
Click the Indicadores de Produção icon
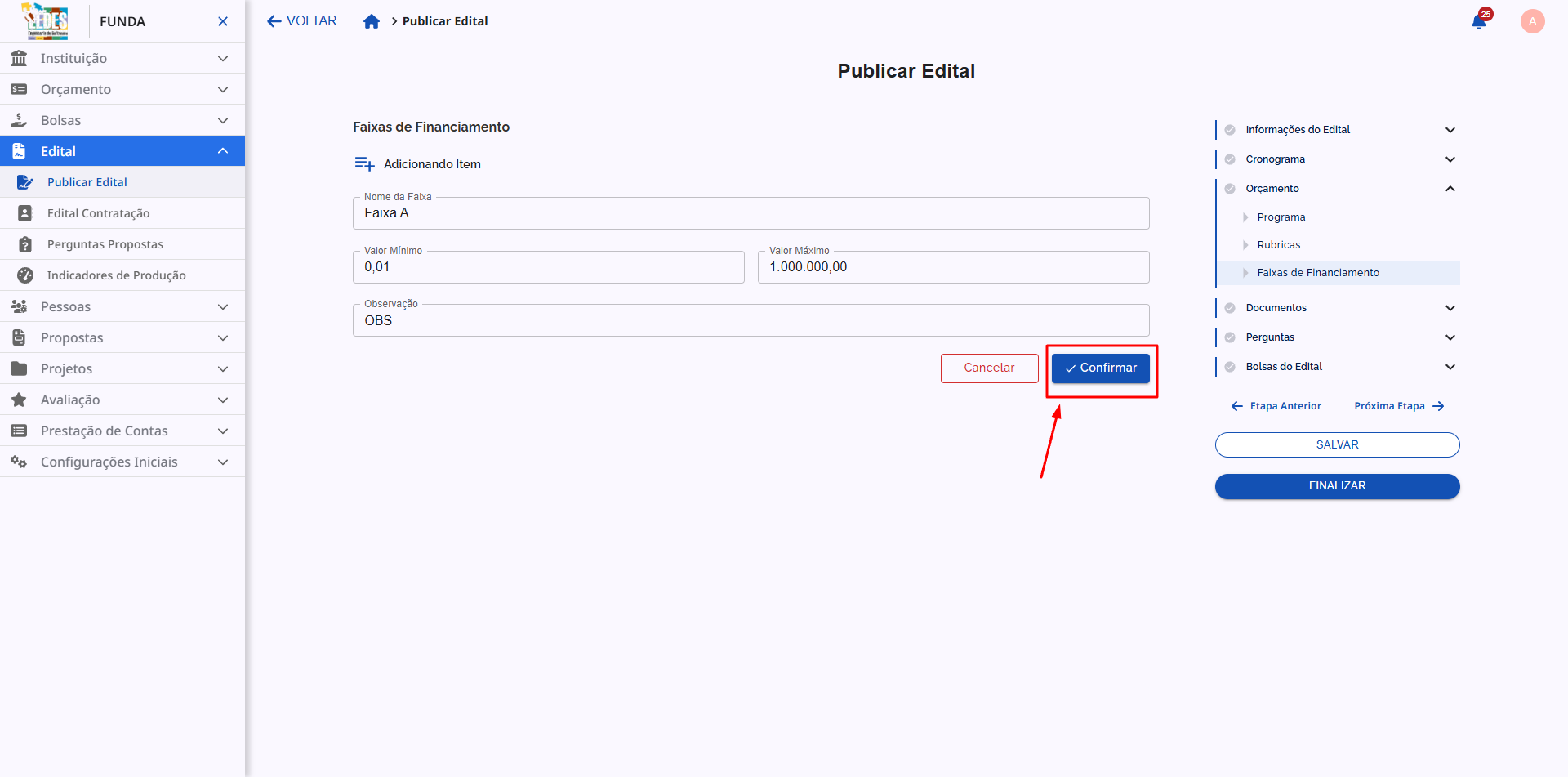(25, 275)
